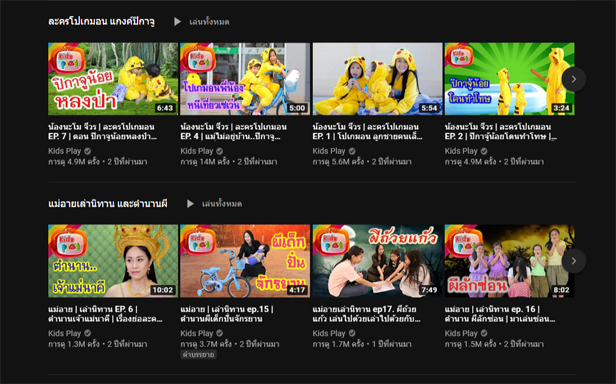Advance the Pokemon drama row with next arrow
Viewport: 616px width, 384px height.
click(574, 79)
